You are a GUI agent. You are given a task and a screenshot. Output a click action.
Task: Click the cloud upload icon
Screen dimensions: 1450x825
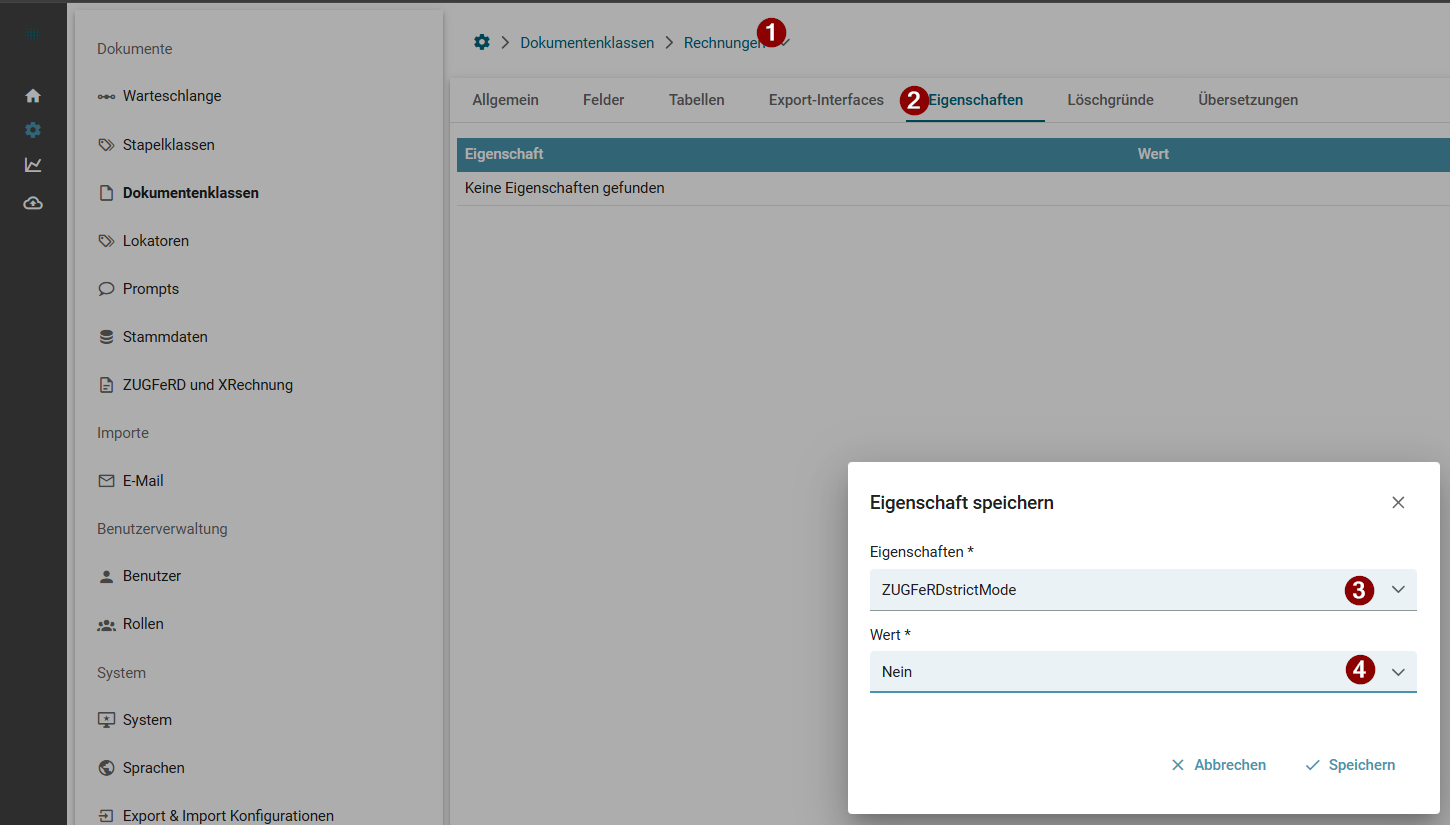33,203
